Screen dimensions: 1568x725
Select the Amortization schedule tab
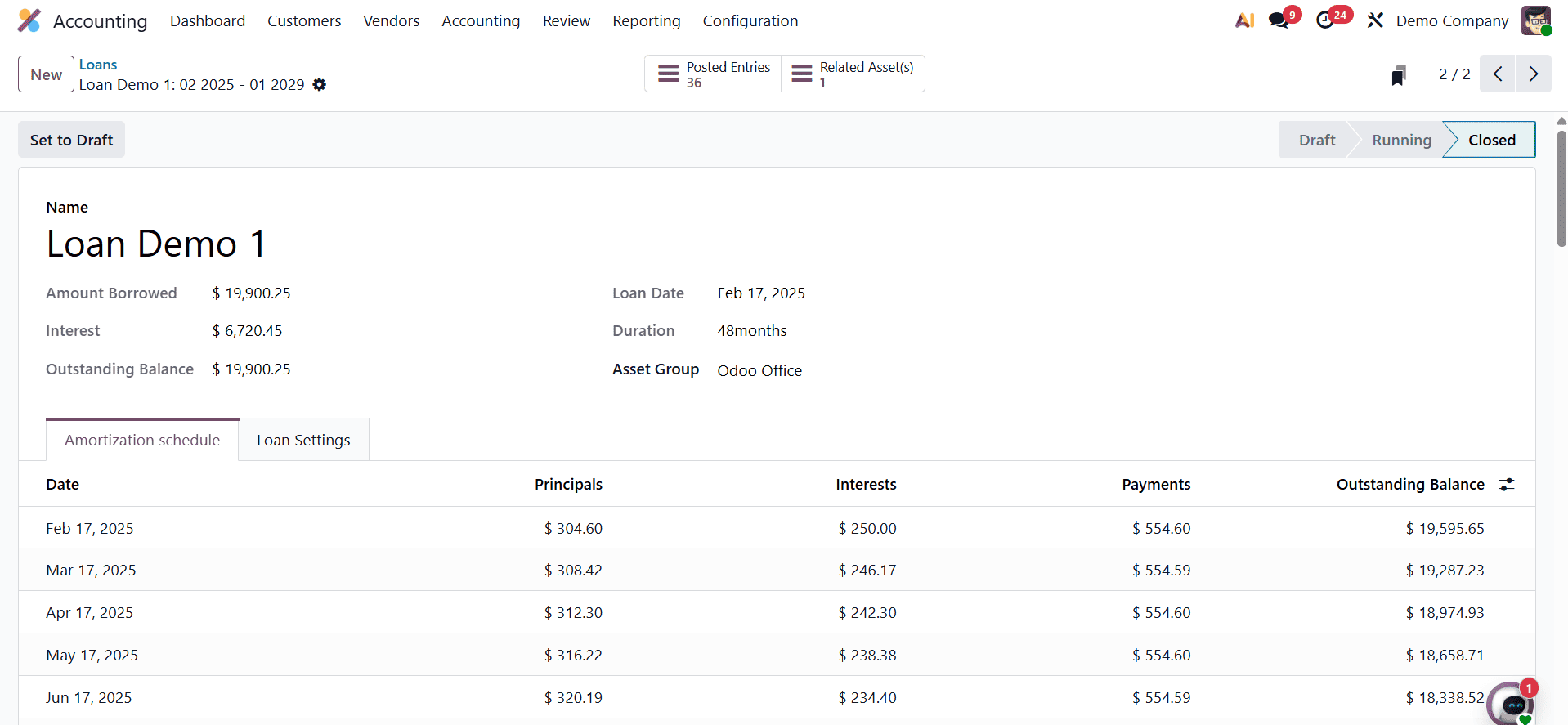pos(142,440)
